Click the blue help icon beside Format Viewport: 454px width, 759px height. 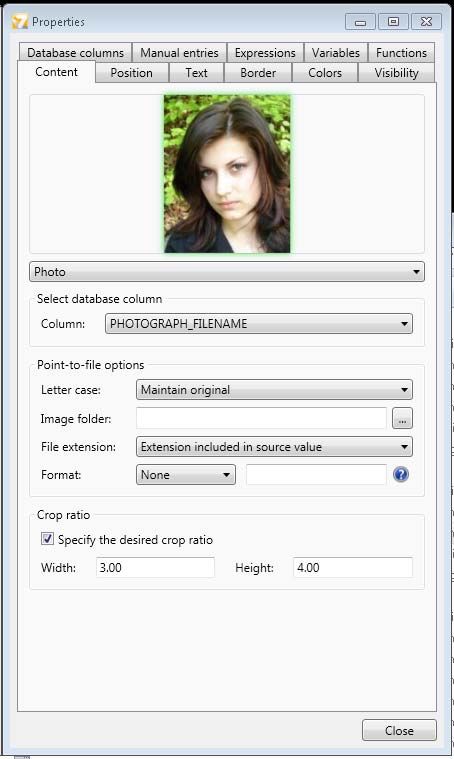(x=401, y=474)
